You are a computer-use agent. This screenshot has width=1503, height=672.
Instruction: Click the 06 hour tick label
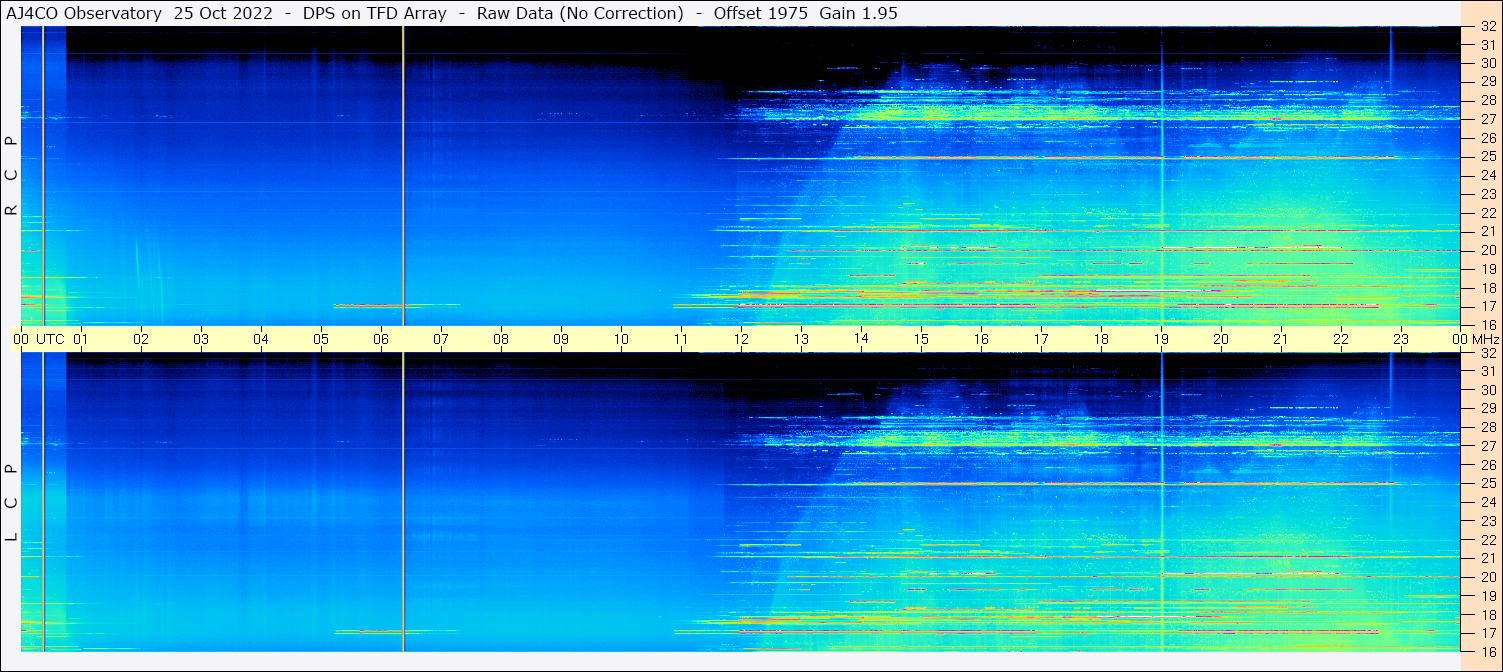click(x=381, y=339)
